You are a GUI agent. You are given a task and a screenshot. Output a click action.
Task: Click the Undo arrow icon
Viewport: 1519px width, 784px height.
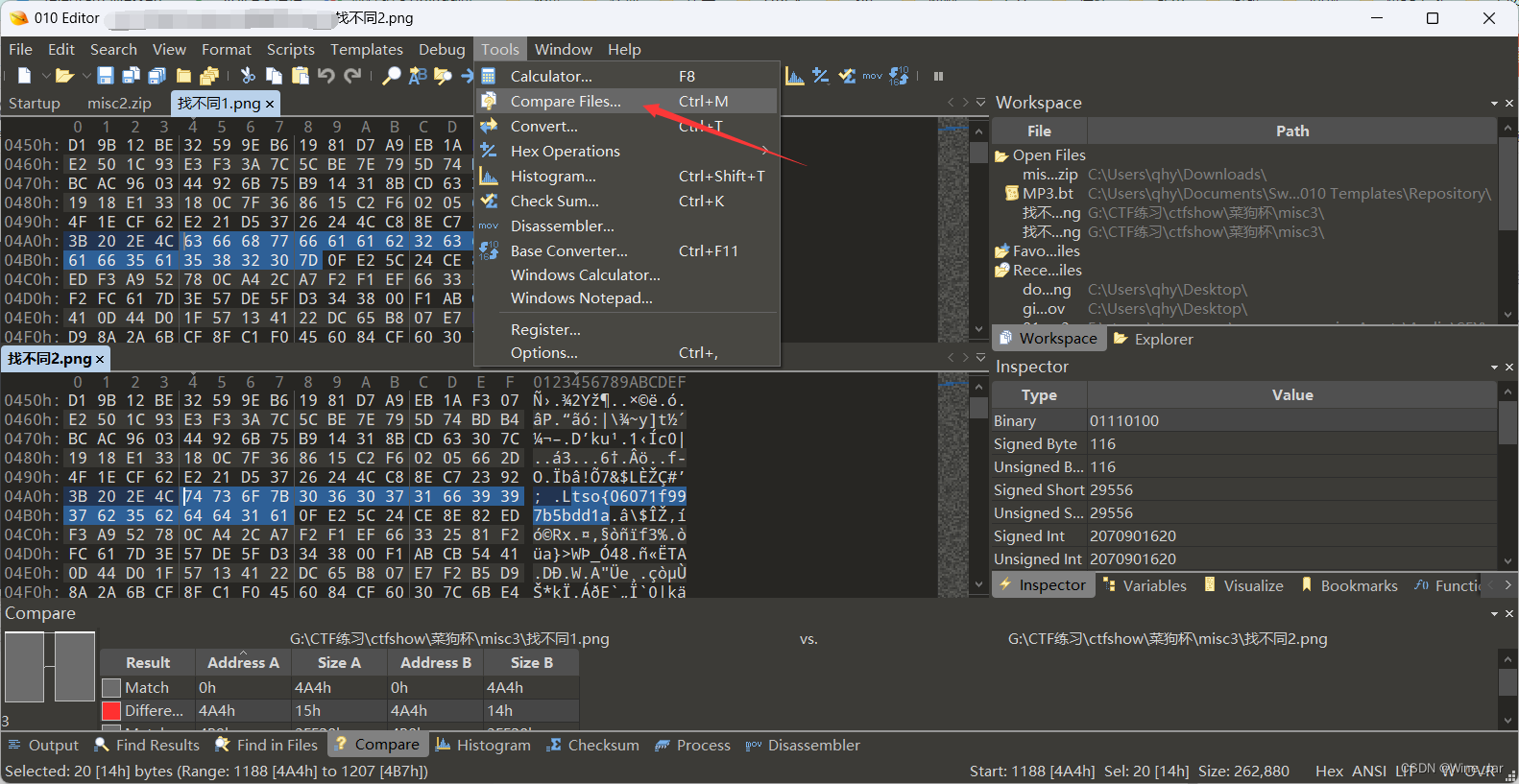click(x=326, y=76)
